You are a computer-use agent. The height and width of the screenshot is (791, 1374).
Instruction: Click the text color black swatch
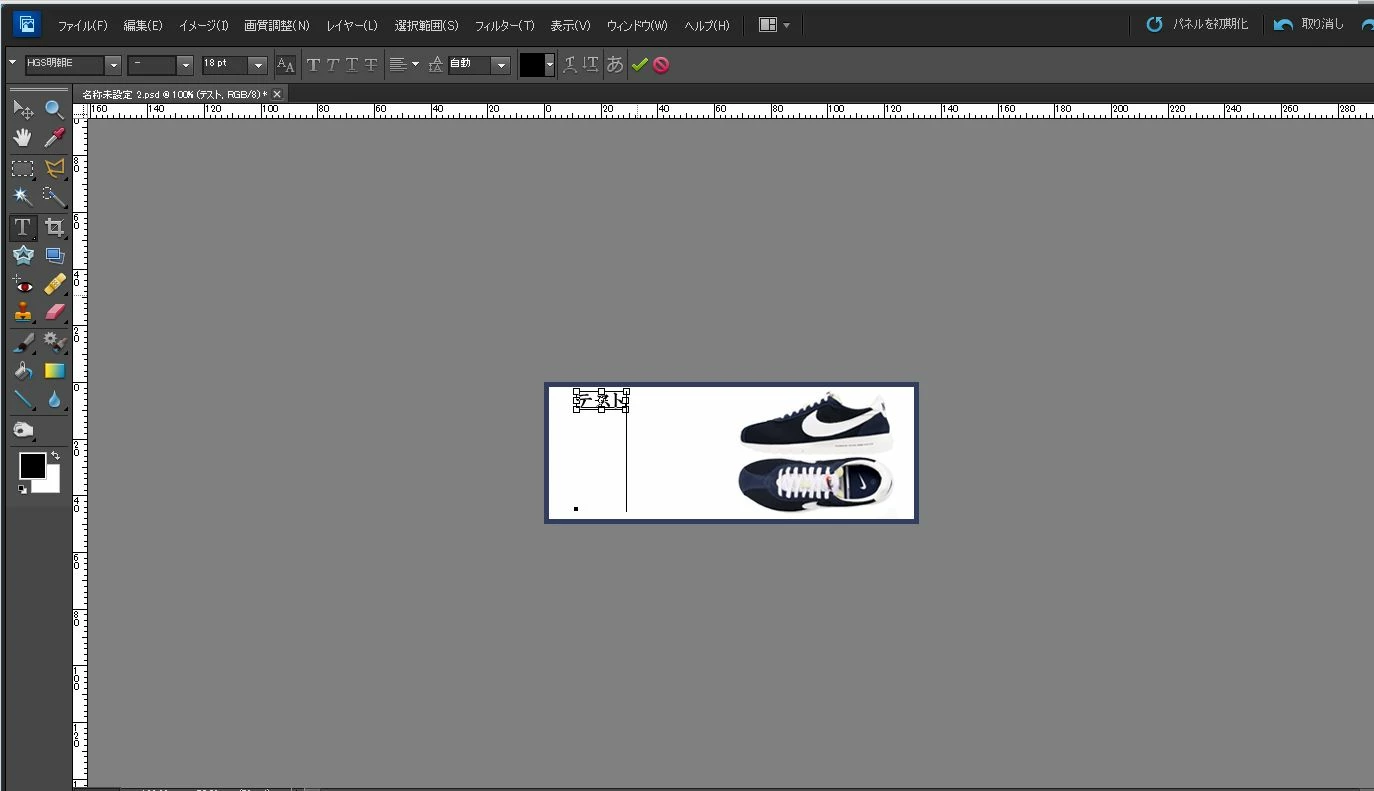tap(532, 65)
